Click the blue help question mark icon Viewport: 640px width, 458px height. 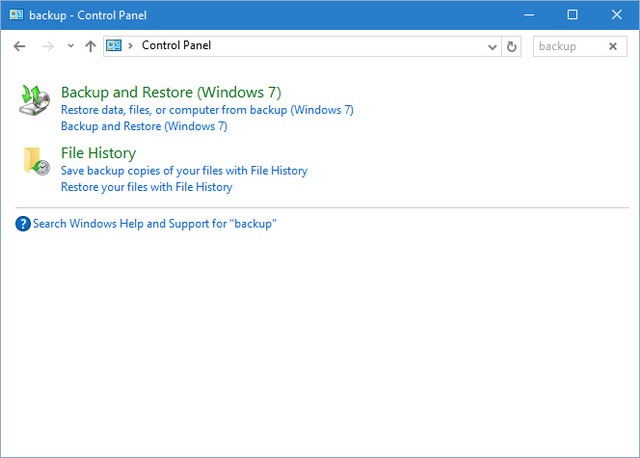pyautogui.click(x=23, y=224)
